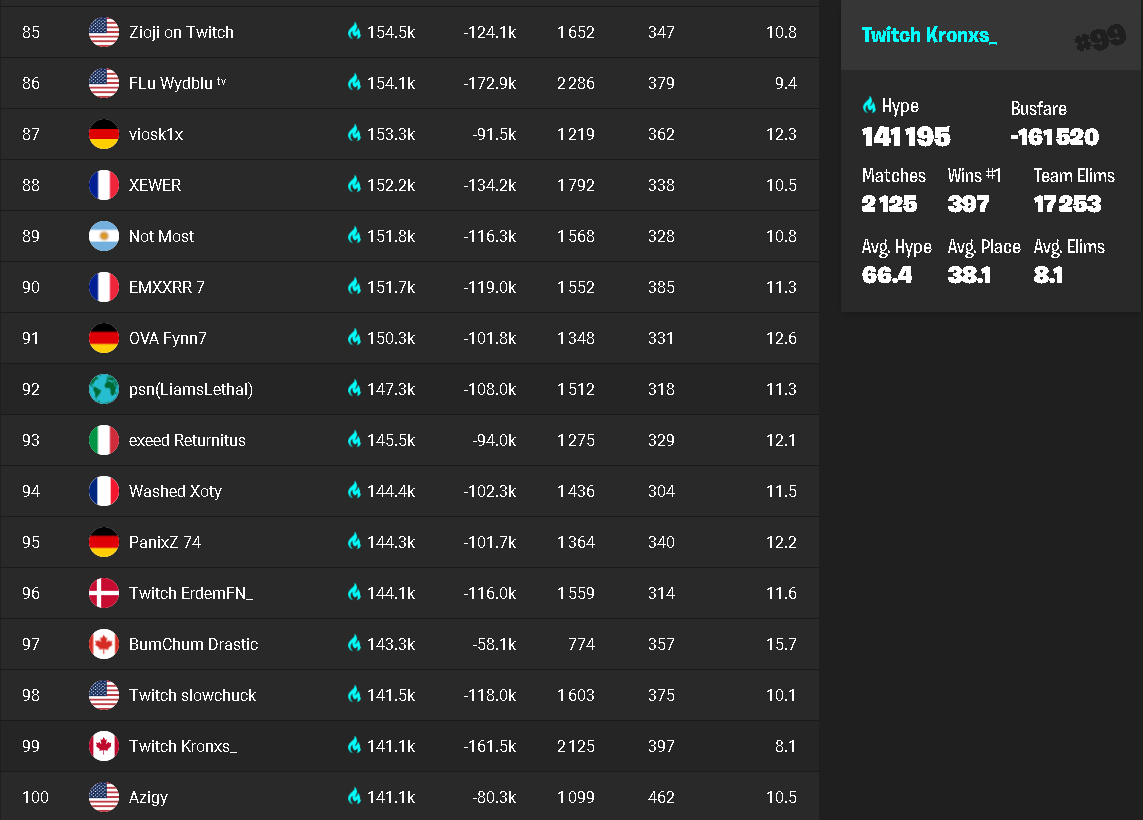Viewport: 1143px width, 820px height.
Task: Click the flame icon by Hype in player card
Action: click(x=869, y=105)
